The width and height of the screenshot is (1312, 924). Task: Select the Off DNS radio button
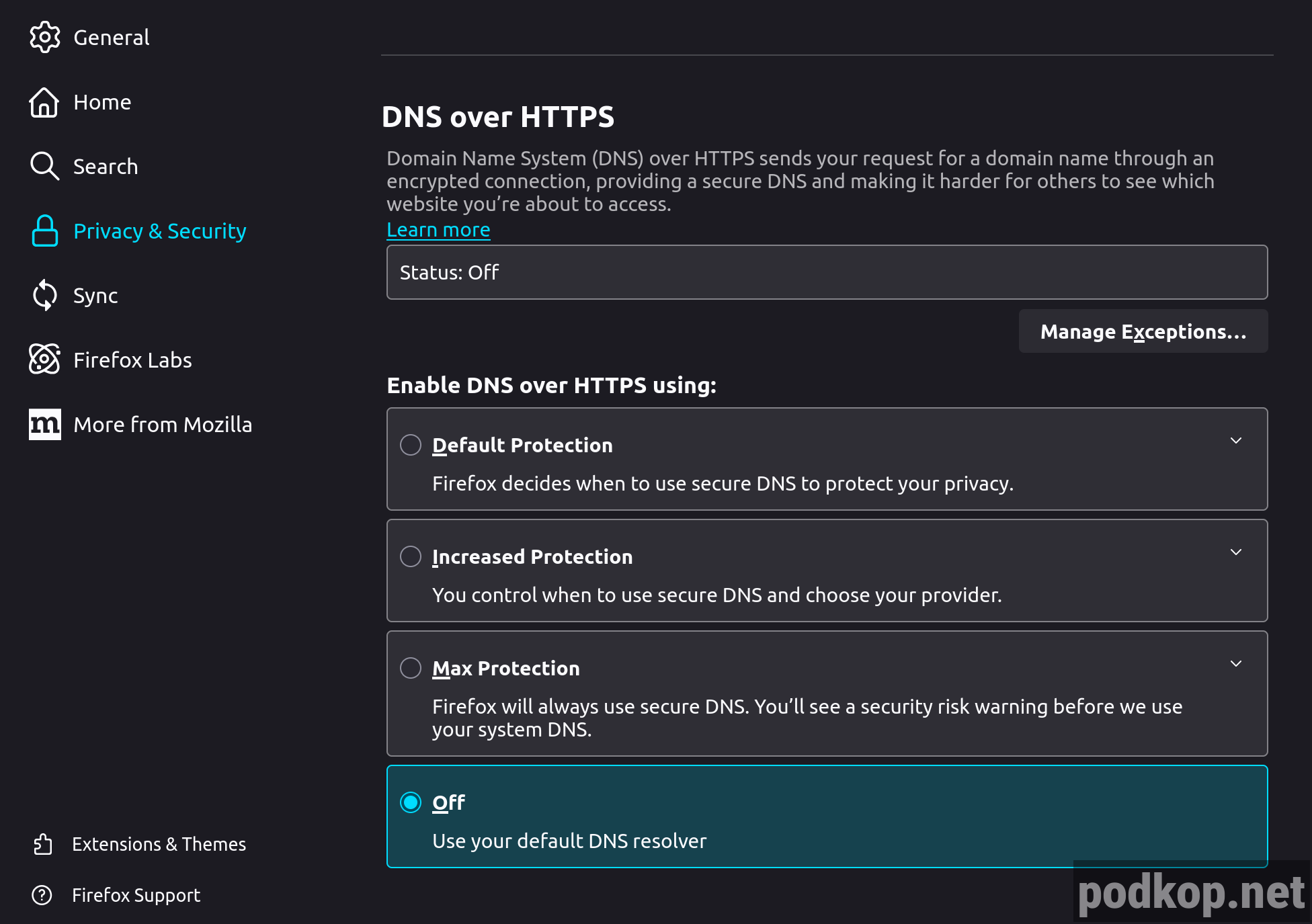(411, 802)
